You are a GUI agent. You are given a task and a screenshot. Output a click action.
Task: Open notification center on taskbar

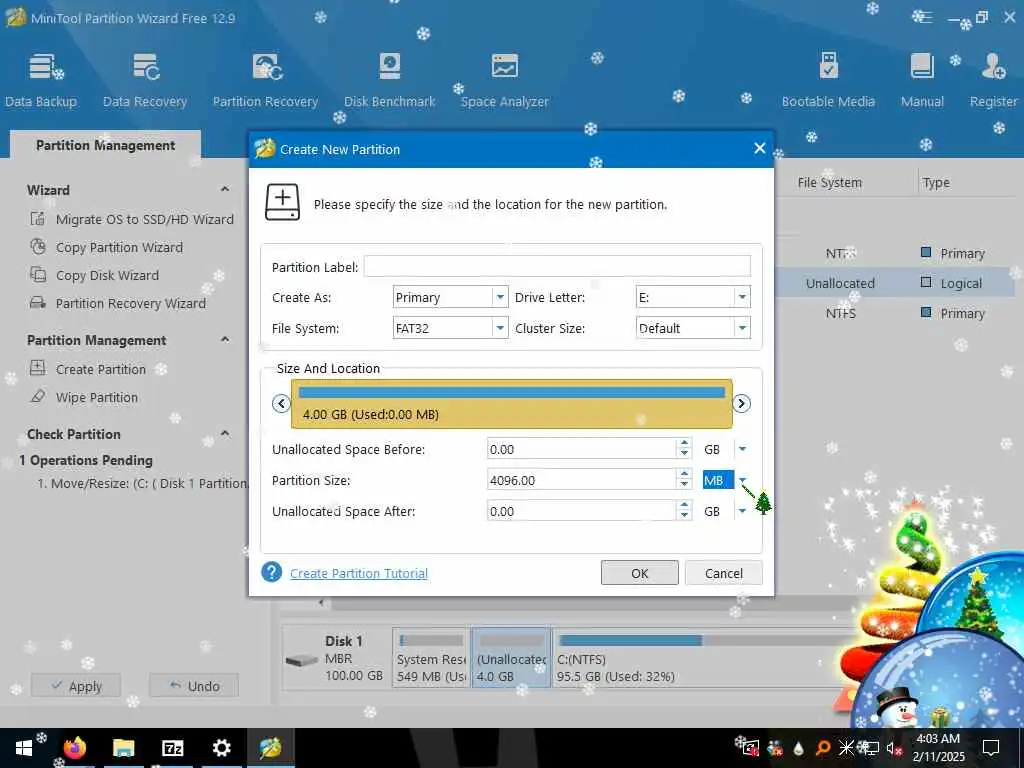click(991, 748)
